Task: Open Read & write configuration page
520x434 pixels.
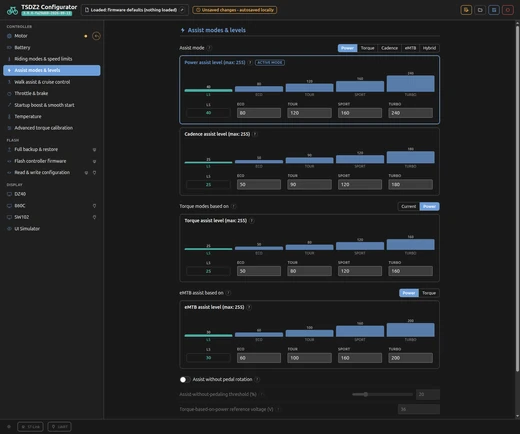Action: coord(52,173)
